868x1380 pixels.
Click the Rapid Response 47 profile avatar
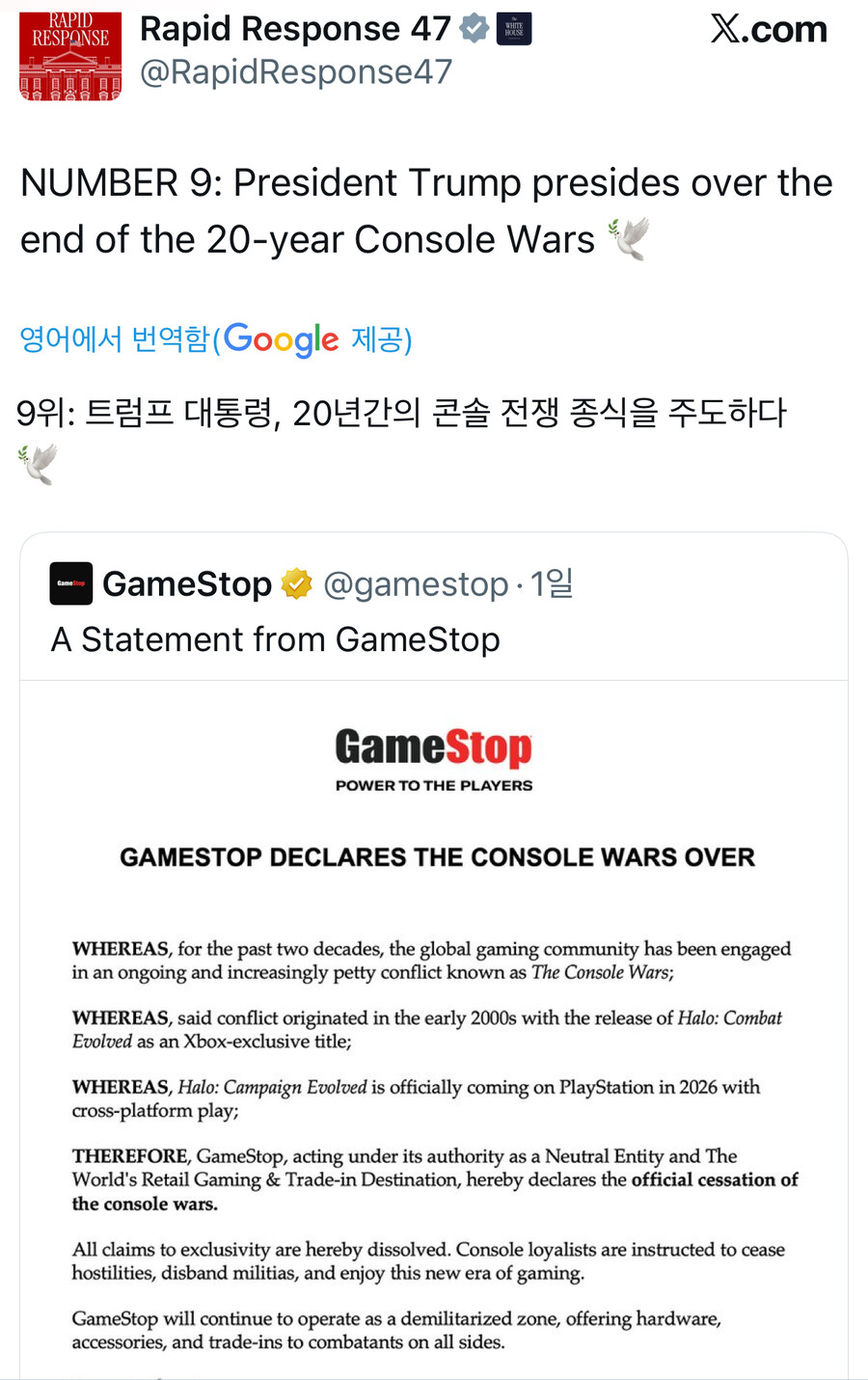coord(68,56)
